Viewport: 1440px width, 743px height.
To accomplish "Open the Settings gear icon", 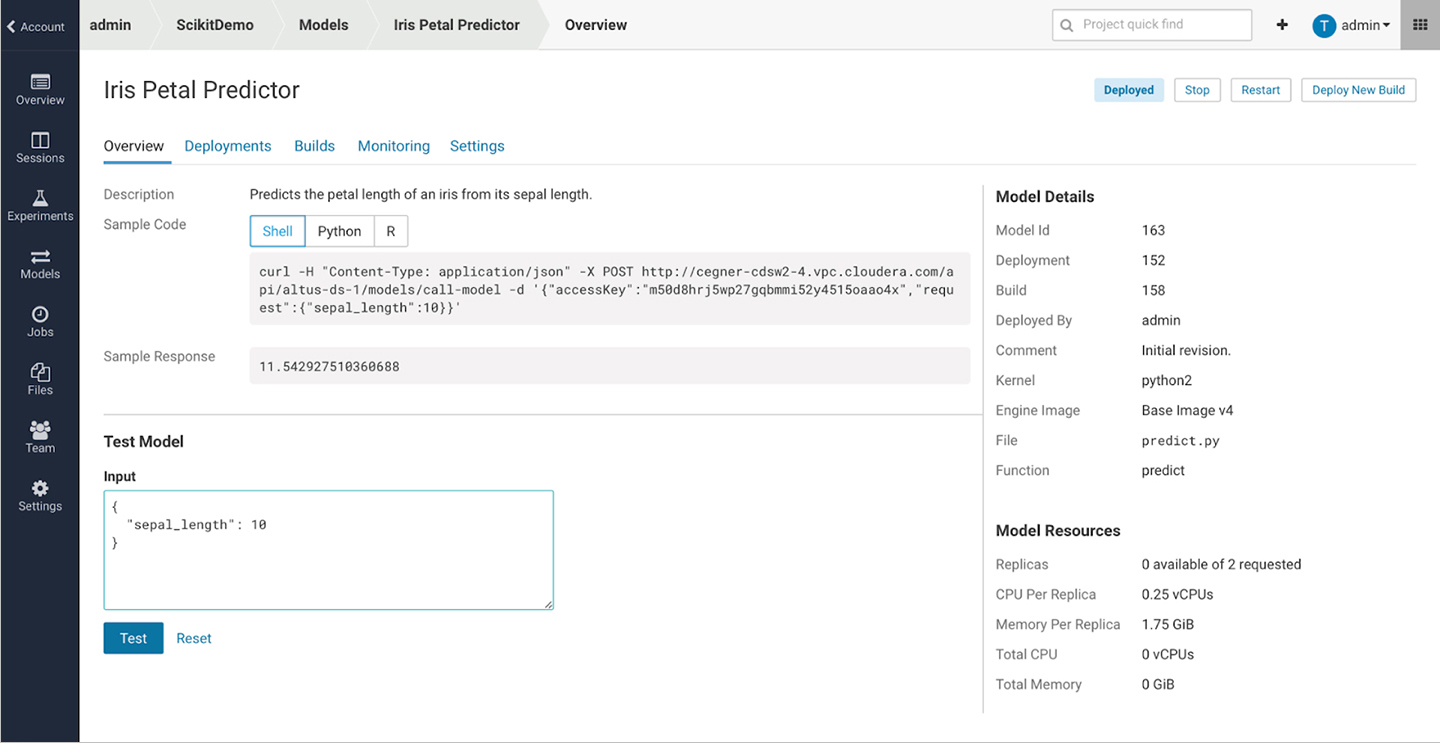I will click(x=40, y=488).
